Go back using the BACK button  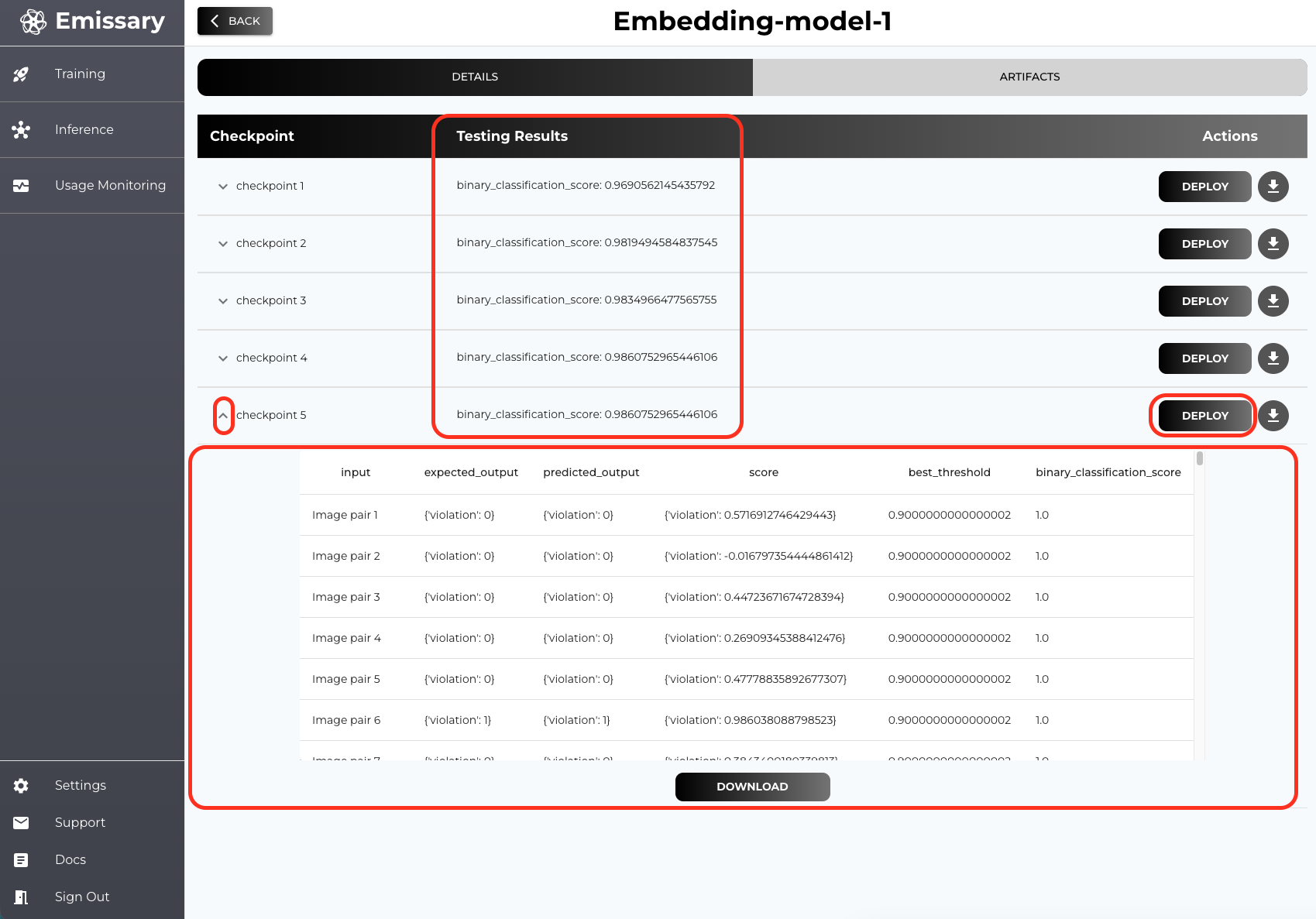(x=235, y=21)
